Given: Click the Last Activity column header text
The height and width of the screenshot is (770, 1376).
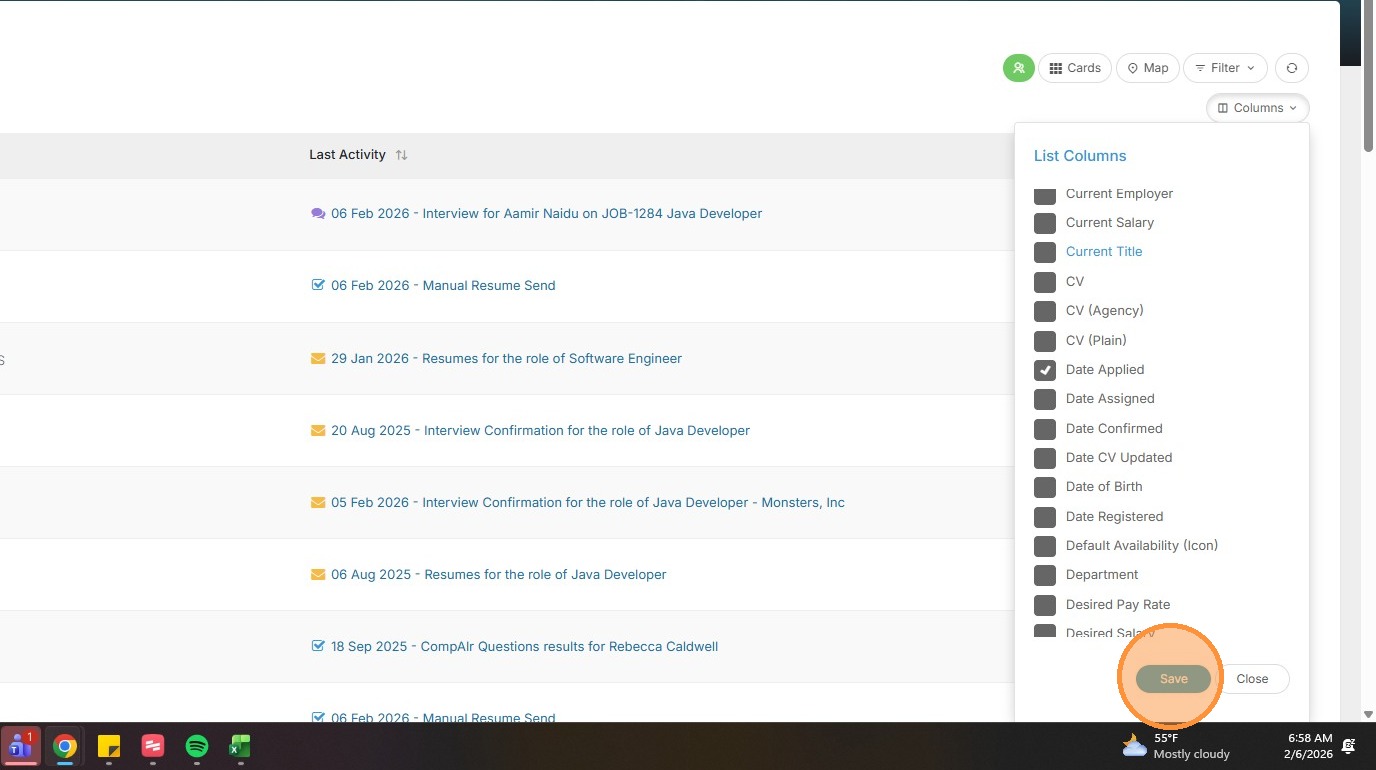Looking at the screenshot, I should coord(347,155).
